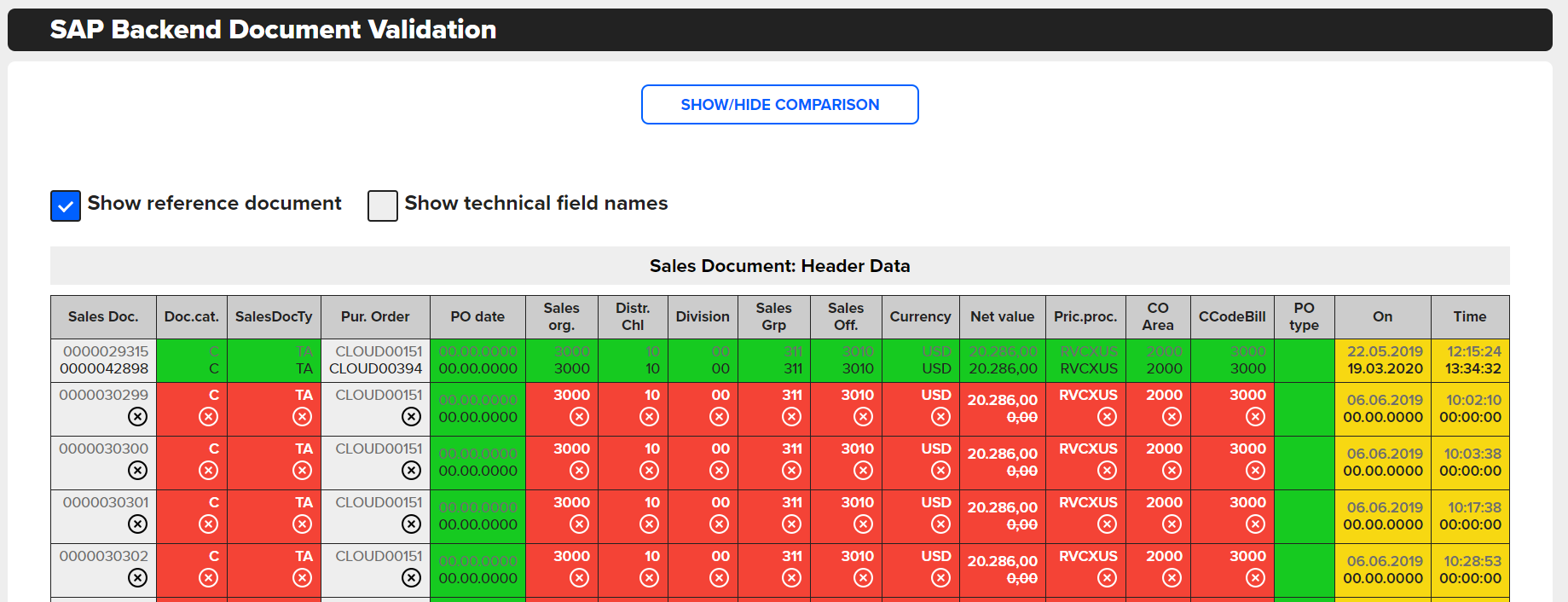Click the Sales Doc. column header

103,316
